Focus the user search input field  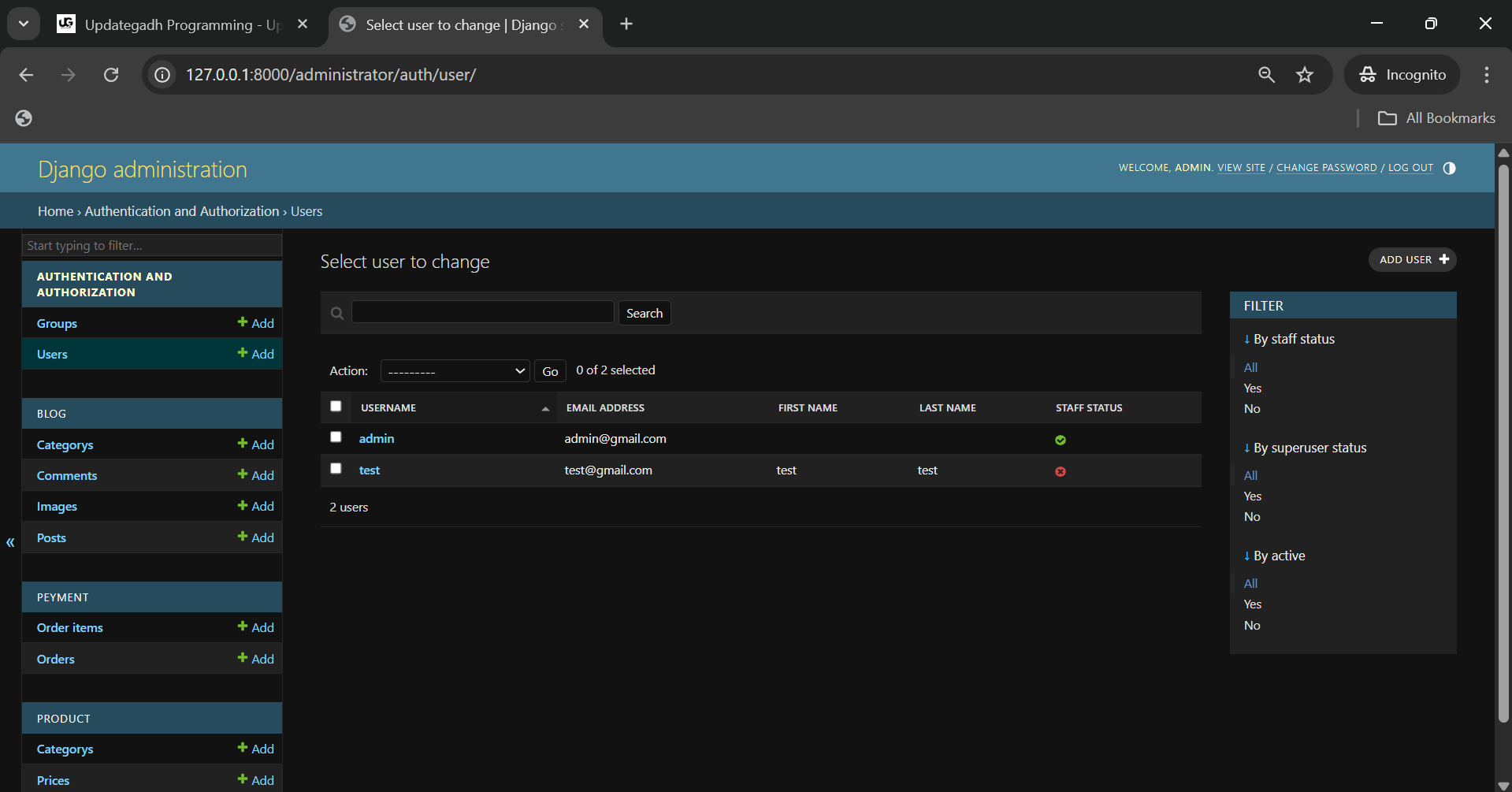[x=482, y=312]
